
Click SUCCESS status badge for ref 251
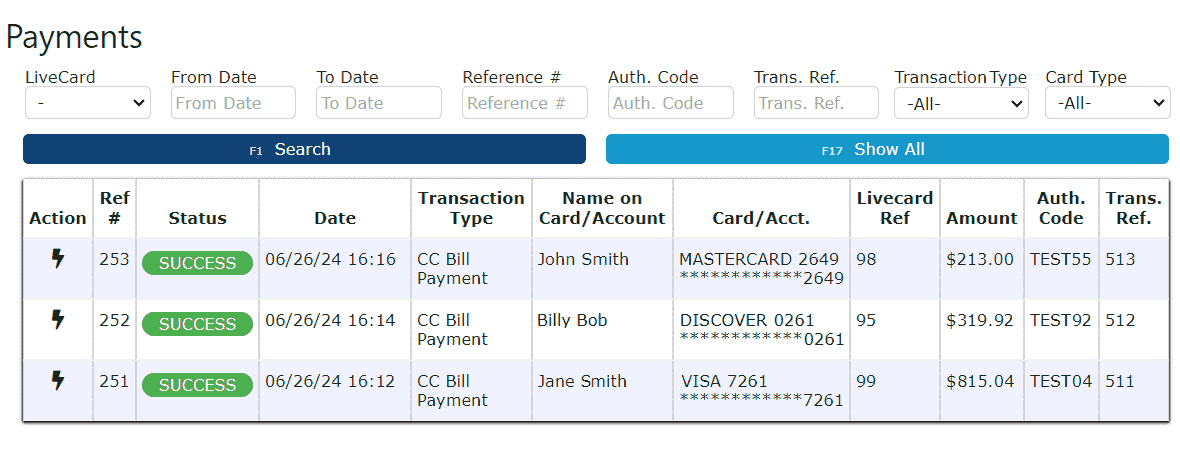tap(197, 385)
